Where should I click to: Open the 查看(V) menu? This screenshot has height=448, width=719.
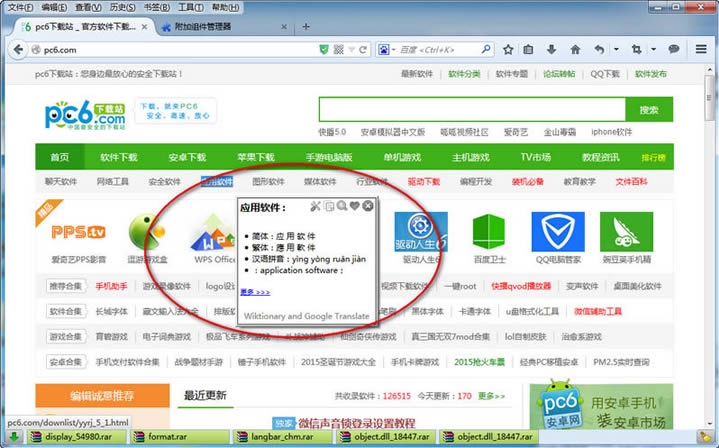point(88,7)
